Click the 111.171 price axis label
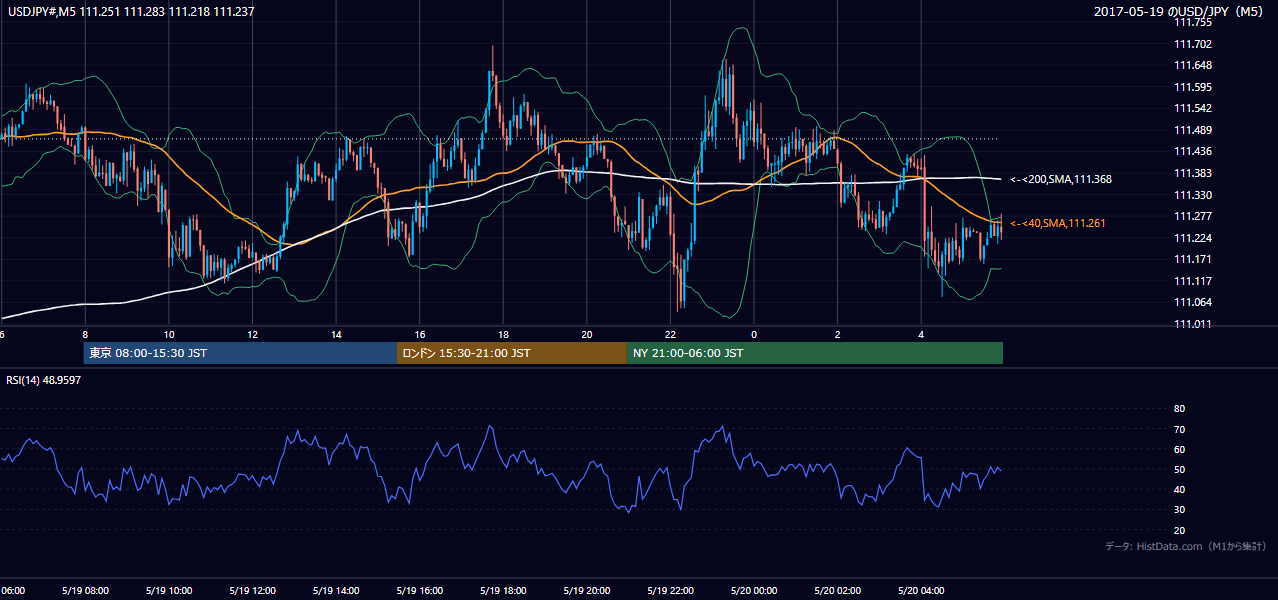Viewport: 1278px width, 600px height. [x=1195, y=259]
